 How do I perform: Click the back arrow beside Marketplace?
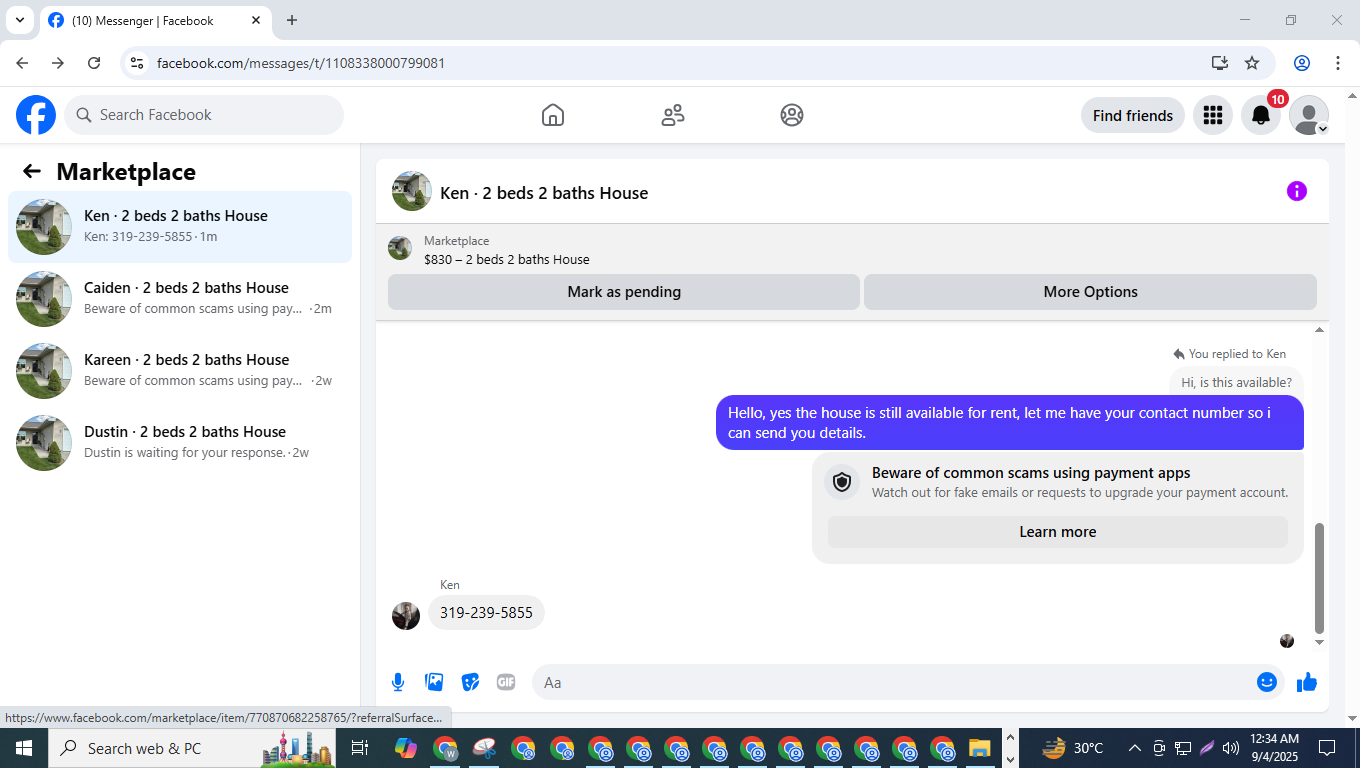[32, 172]
